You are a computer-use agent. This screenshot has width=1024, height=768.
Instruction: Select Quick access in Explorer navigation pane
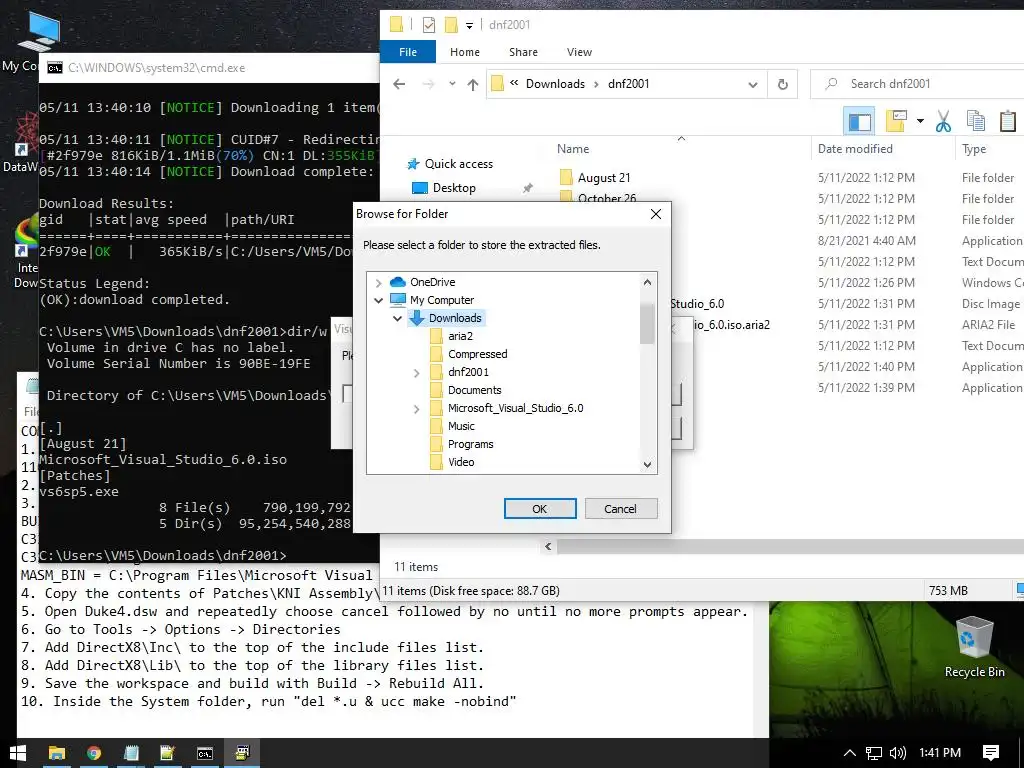450,164
